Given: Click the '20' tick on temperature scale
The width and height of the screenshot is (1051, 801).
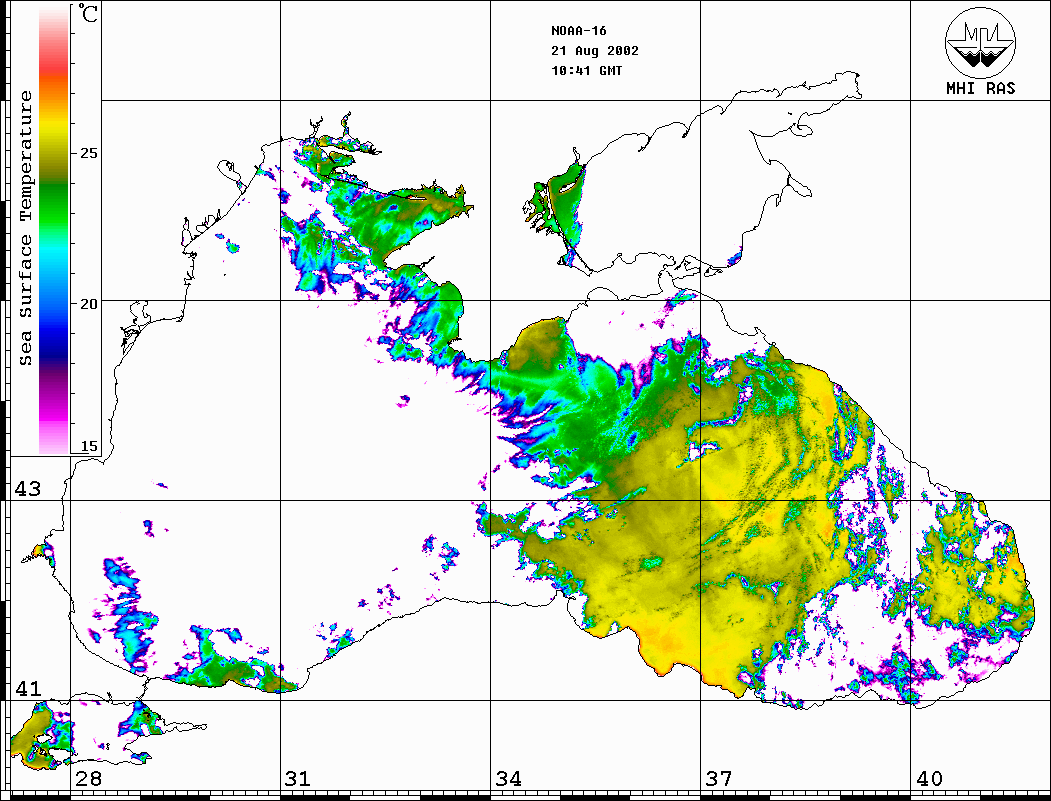Looking at the screenshot, I should pos(88,304).
